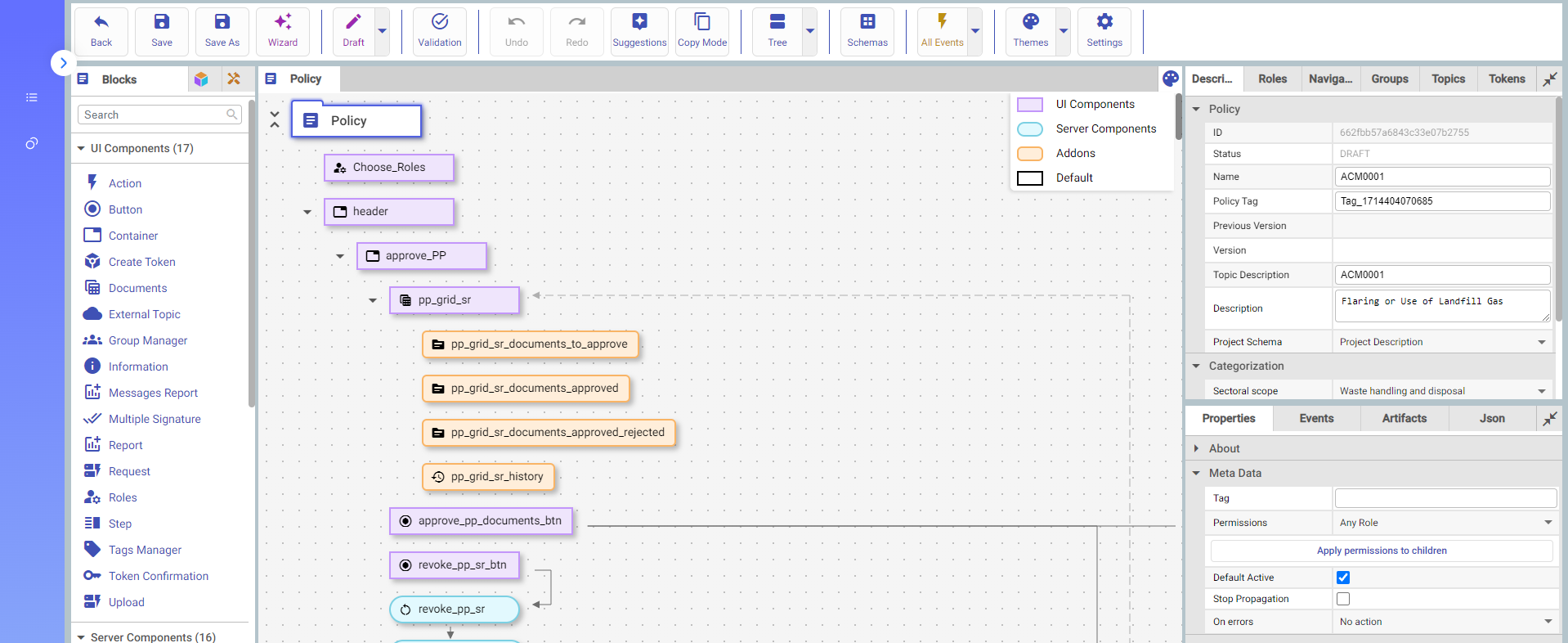Click the Wizard toolbar icon
Image resolution: width=1568 pixels, height=643 pixels.
282,31
